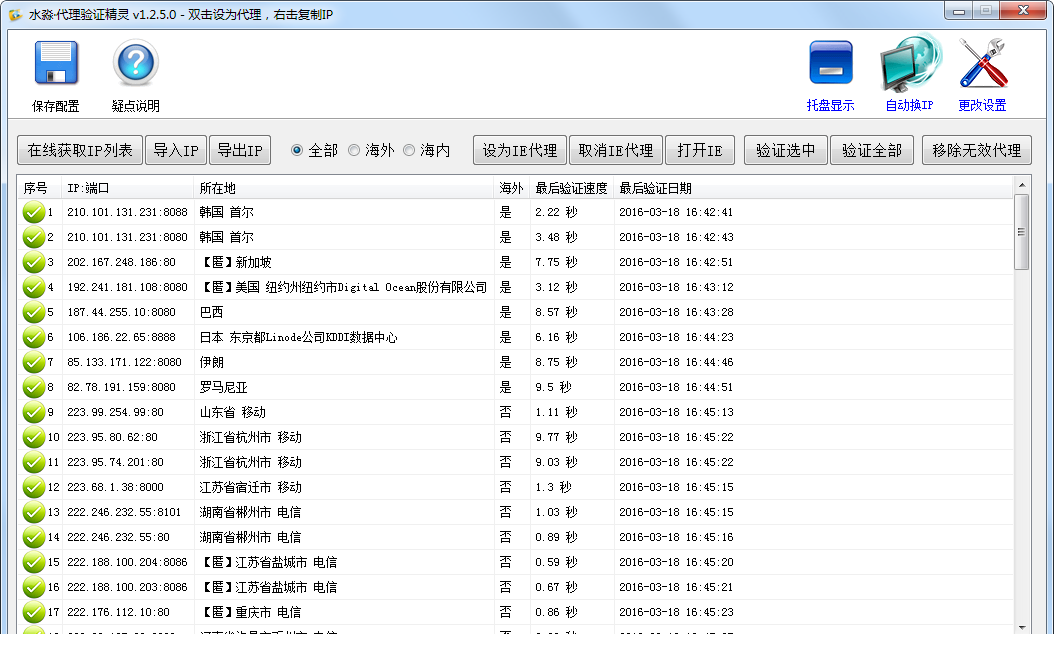Sort by 最后验证日期 column header
This screenshot has height=657, width=1054.
click(x=813, y=188)
